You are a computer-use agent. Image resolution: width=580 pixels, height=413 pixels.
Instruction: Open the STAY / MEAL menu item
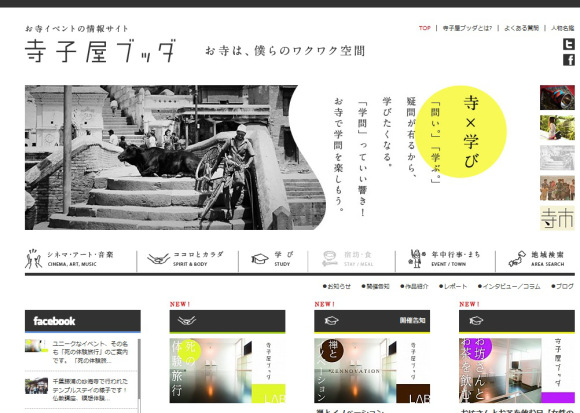point(348,259)
